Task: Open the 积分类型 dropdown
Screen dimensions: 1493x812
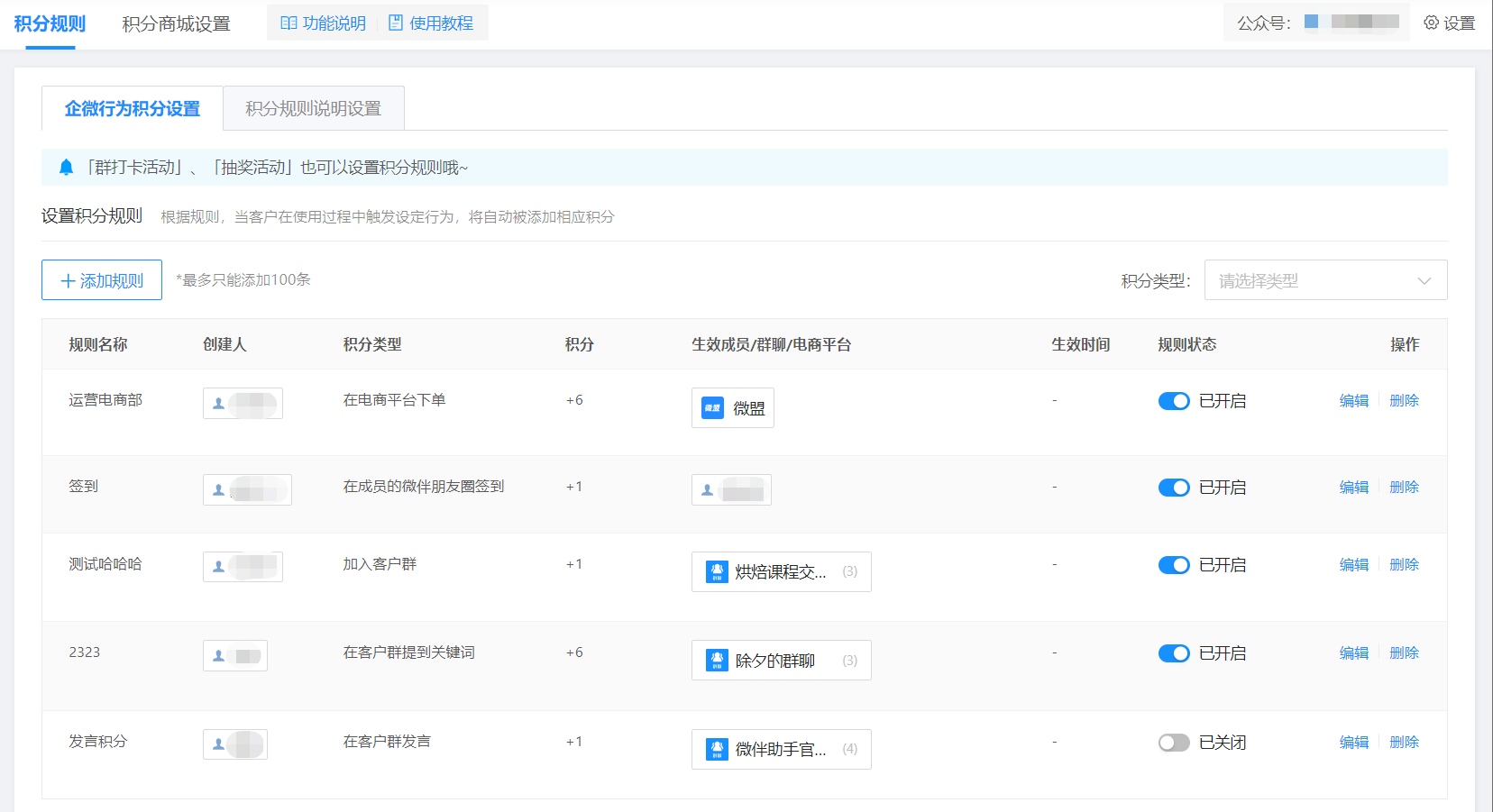Action: coord(1325,280)
